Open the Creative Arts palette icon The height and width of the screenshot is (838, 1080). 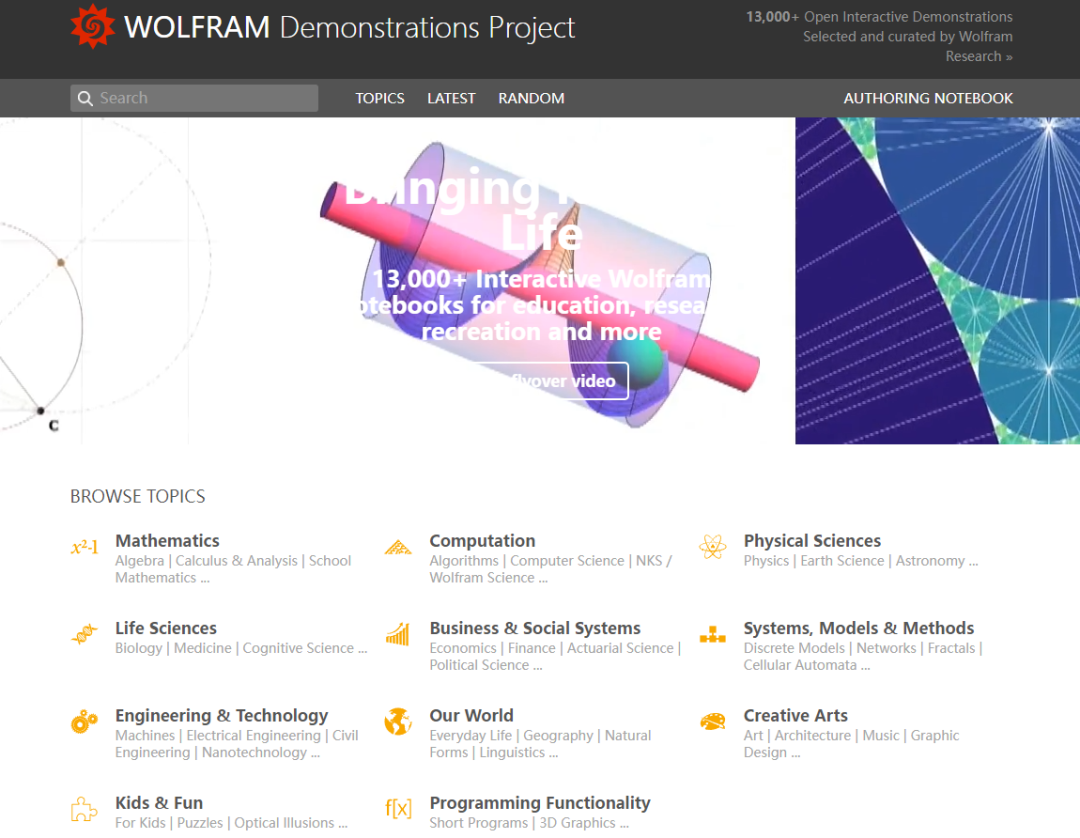click(x=712, y=722)
